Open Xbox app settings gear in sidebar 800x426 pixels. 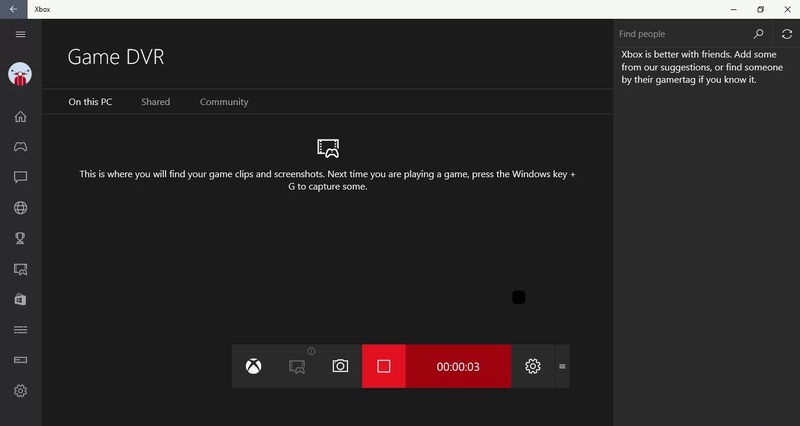tap(20, 390)
